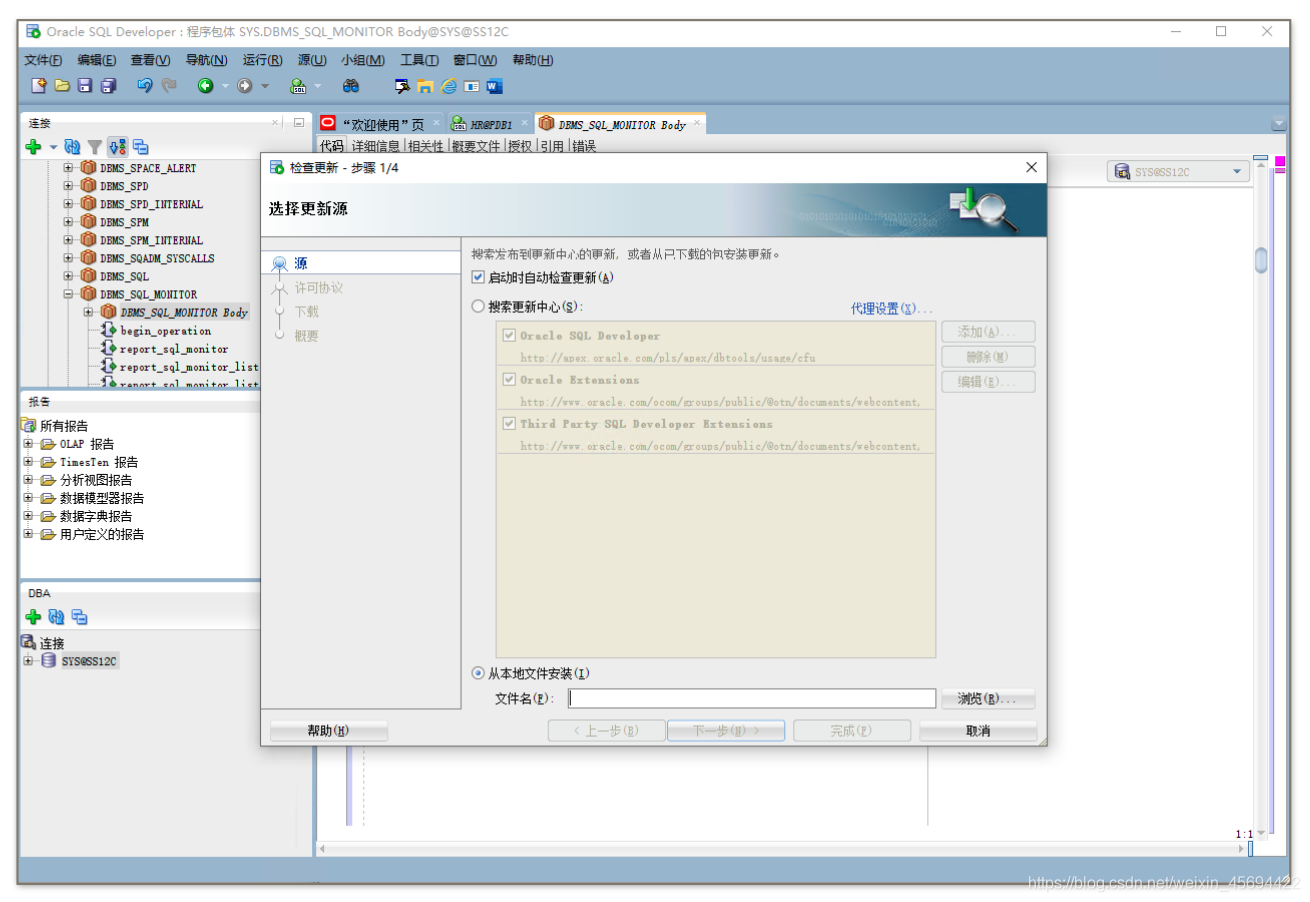
Task: Expand the TimesTen reports folder
Action: pos(29,462)
